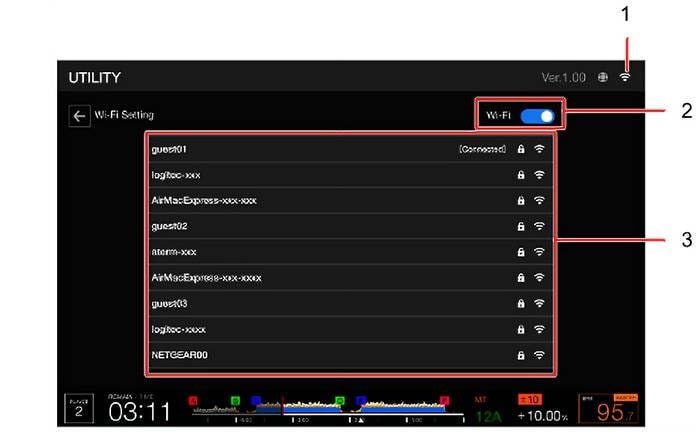Pick the AirMacExpress-xxx-xxxx network
The image size is (700, 432).
[300, 277]
